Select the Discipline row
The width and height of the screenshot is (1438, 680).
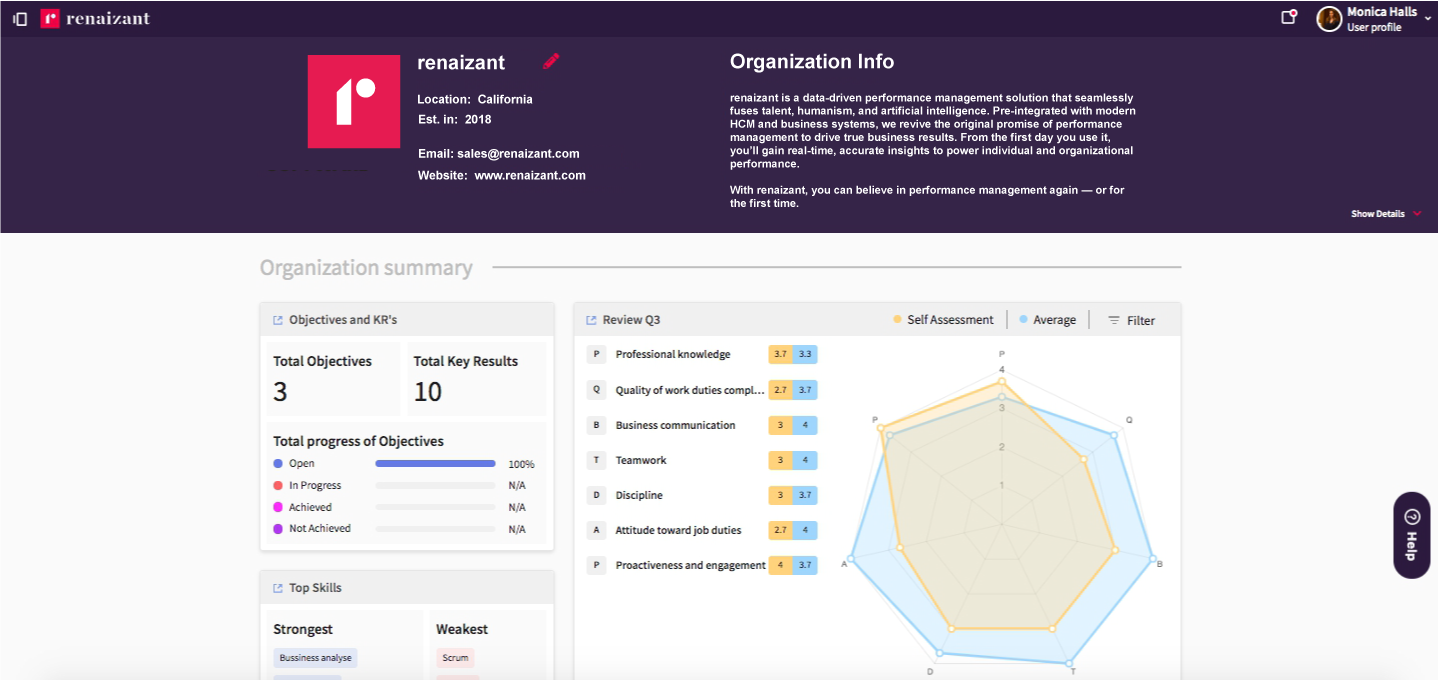pyautogui.click(x=702, y=495)
